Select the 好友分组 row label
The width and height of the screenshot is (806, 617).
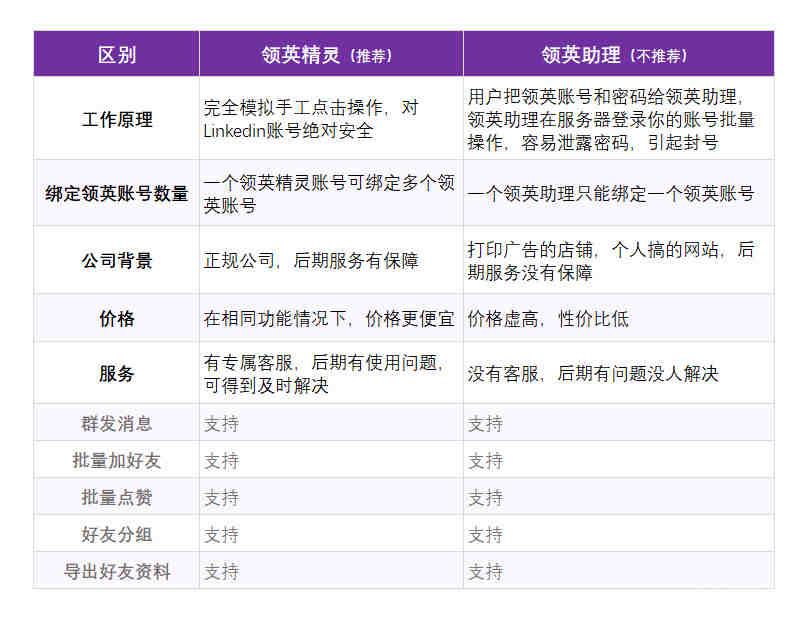tap(117, 534)
